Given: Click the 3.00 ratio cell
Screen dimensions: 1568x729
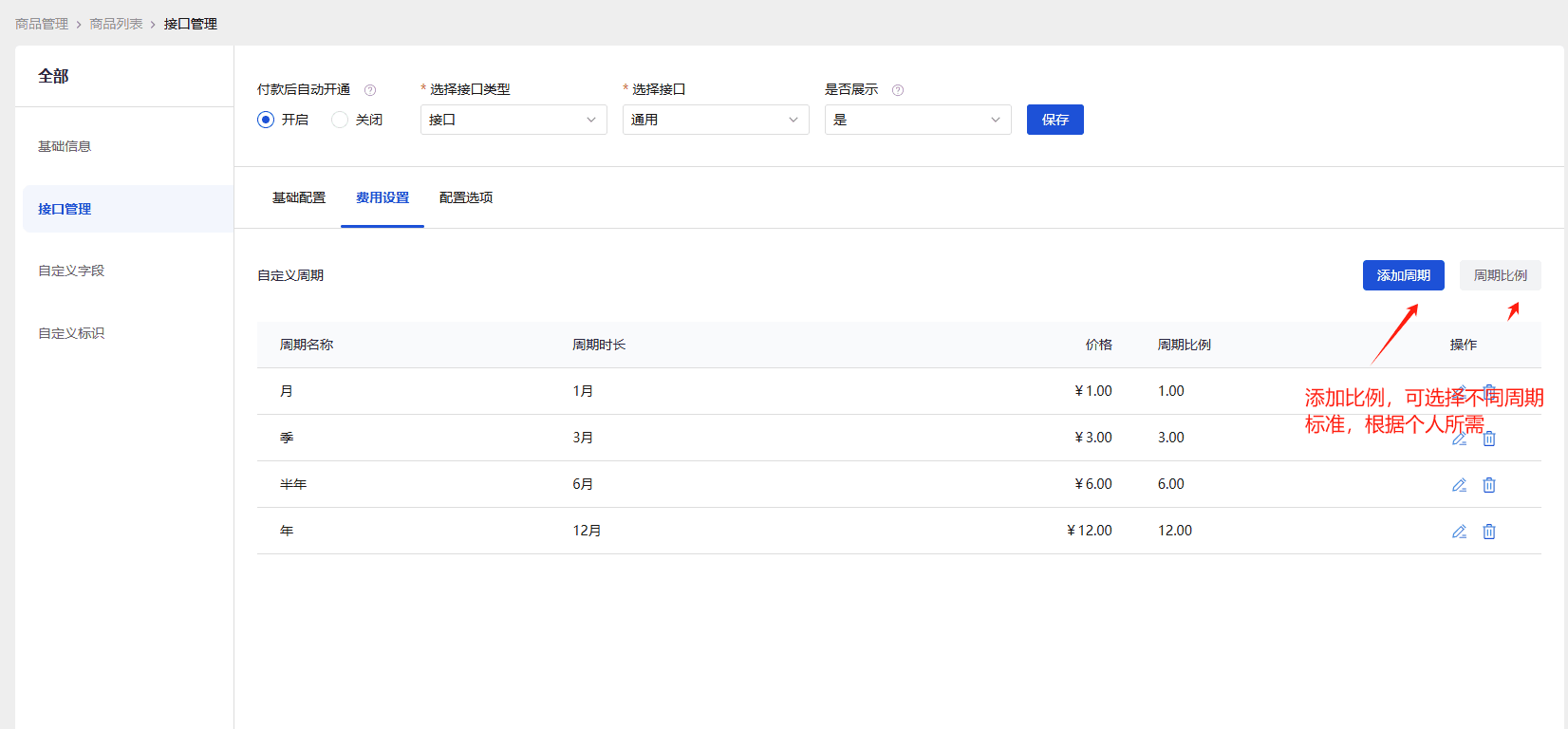Looking at the screenshot, I should coord(1171,438).
